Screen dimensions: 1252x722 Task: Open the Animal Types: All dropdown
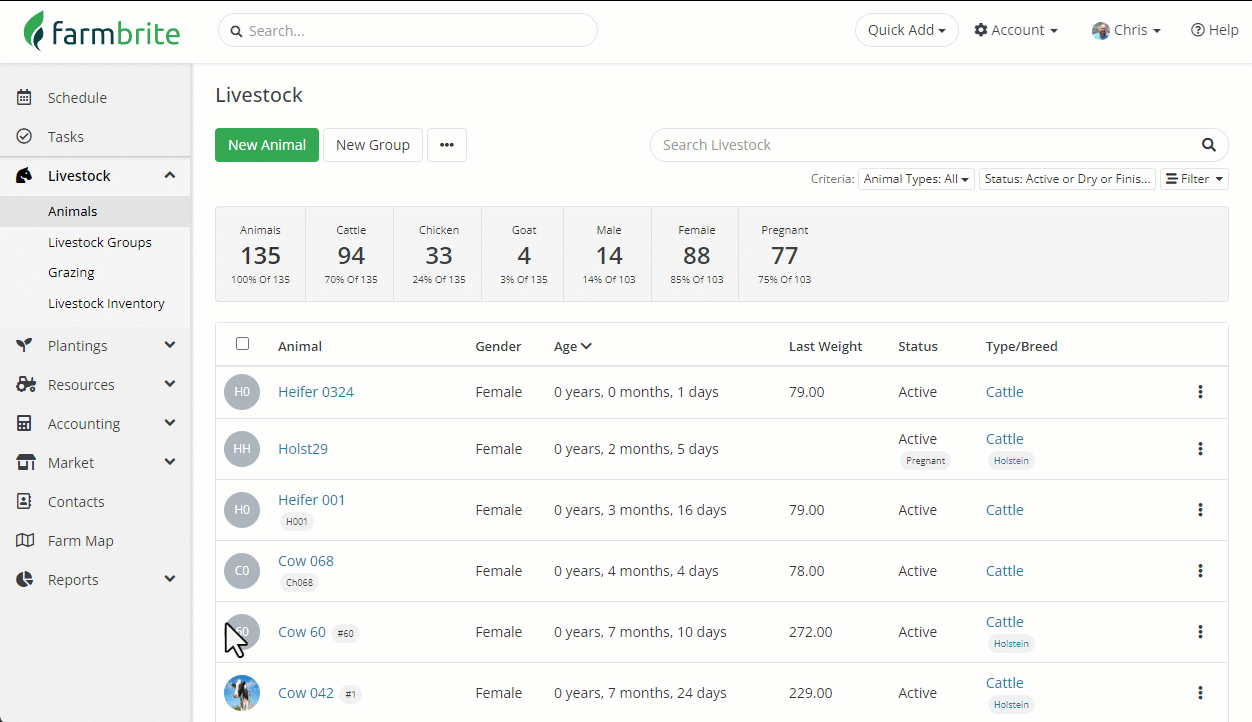[x=916, y=179]
